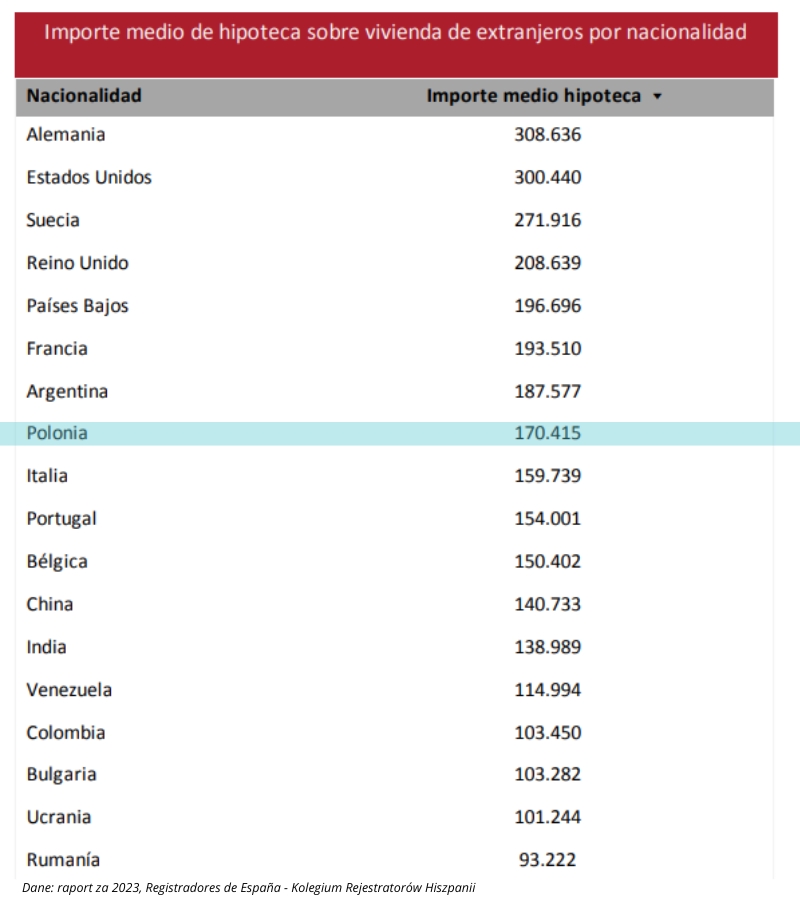Screen dimensions: 800x900
Task: Click the Países Bajos value 196.696
Action: coord(547,306)
